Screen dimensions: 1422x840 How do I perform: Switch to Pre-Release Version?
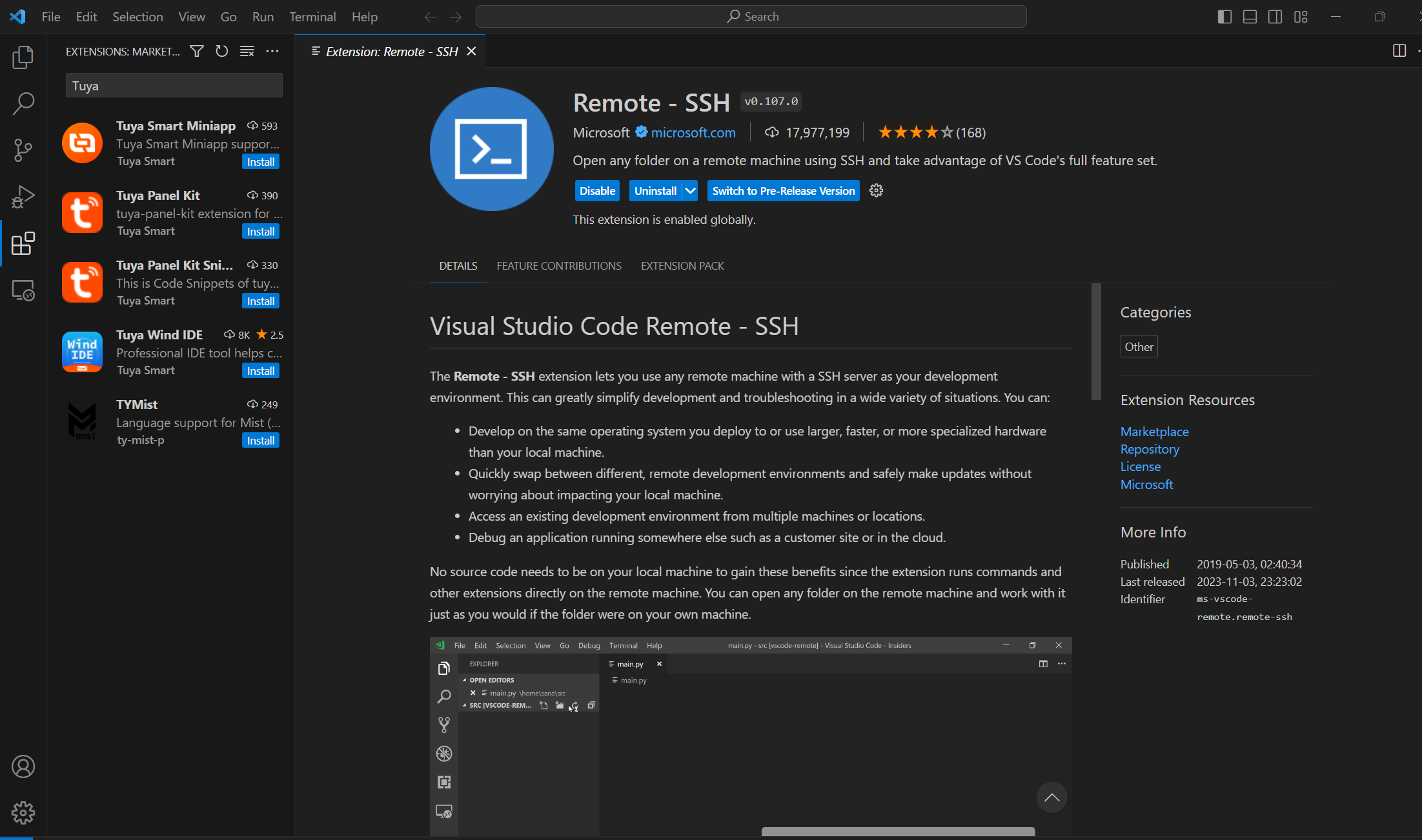tap(784, 190)
